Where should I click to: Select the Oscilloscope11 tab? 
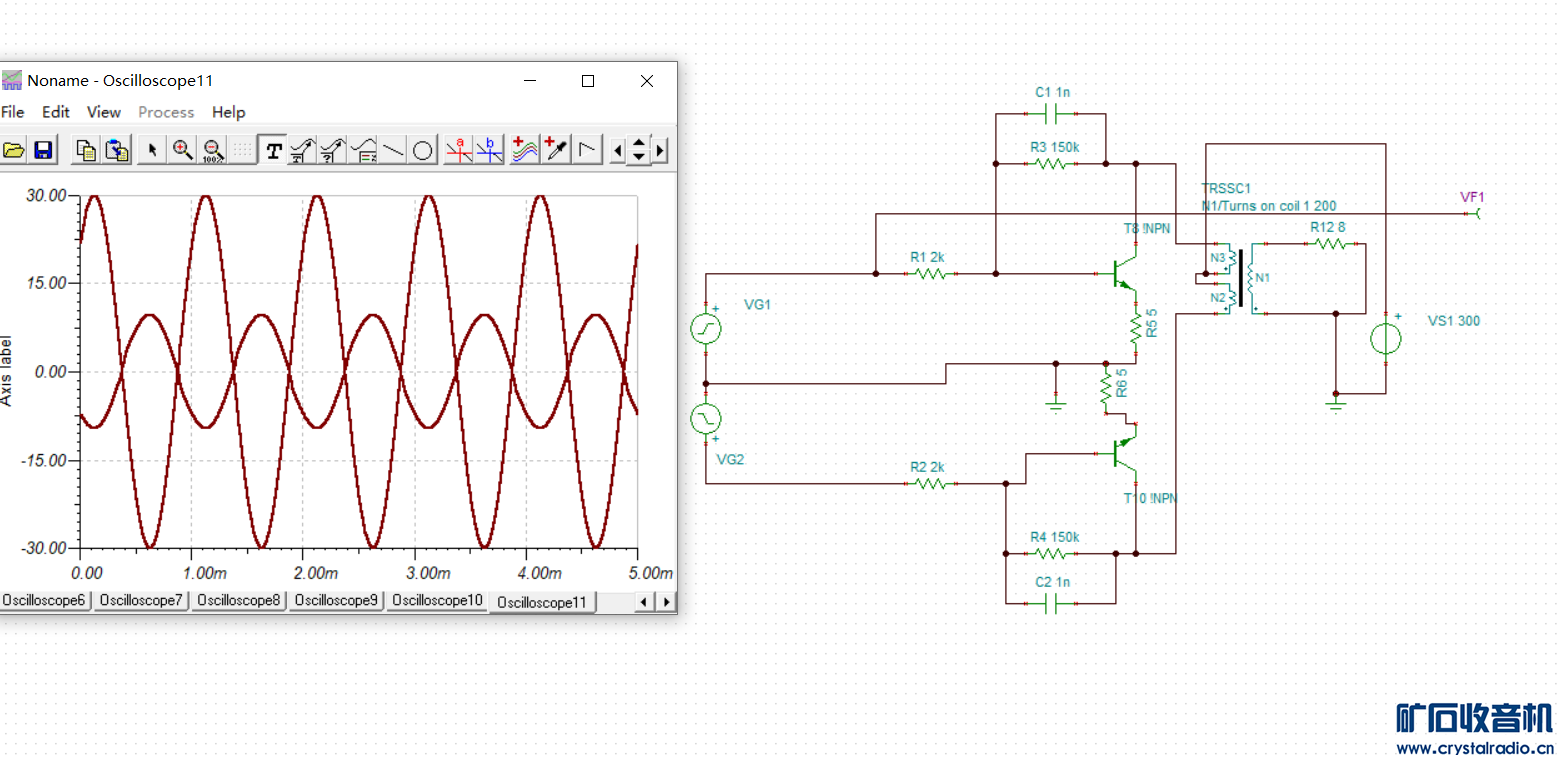(x=542, y=602)
